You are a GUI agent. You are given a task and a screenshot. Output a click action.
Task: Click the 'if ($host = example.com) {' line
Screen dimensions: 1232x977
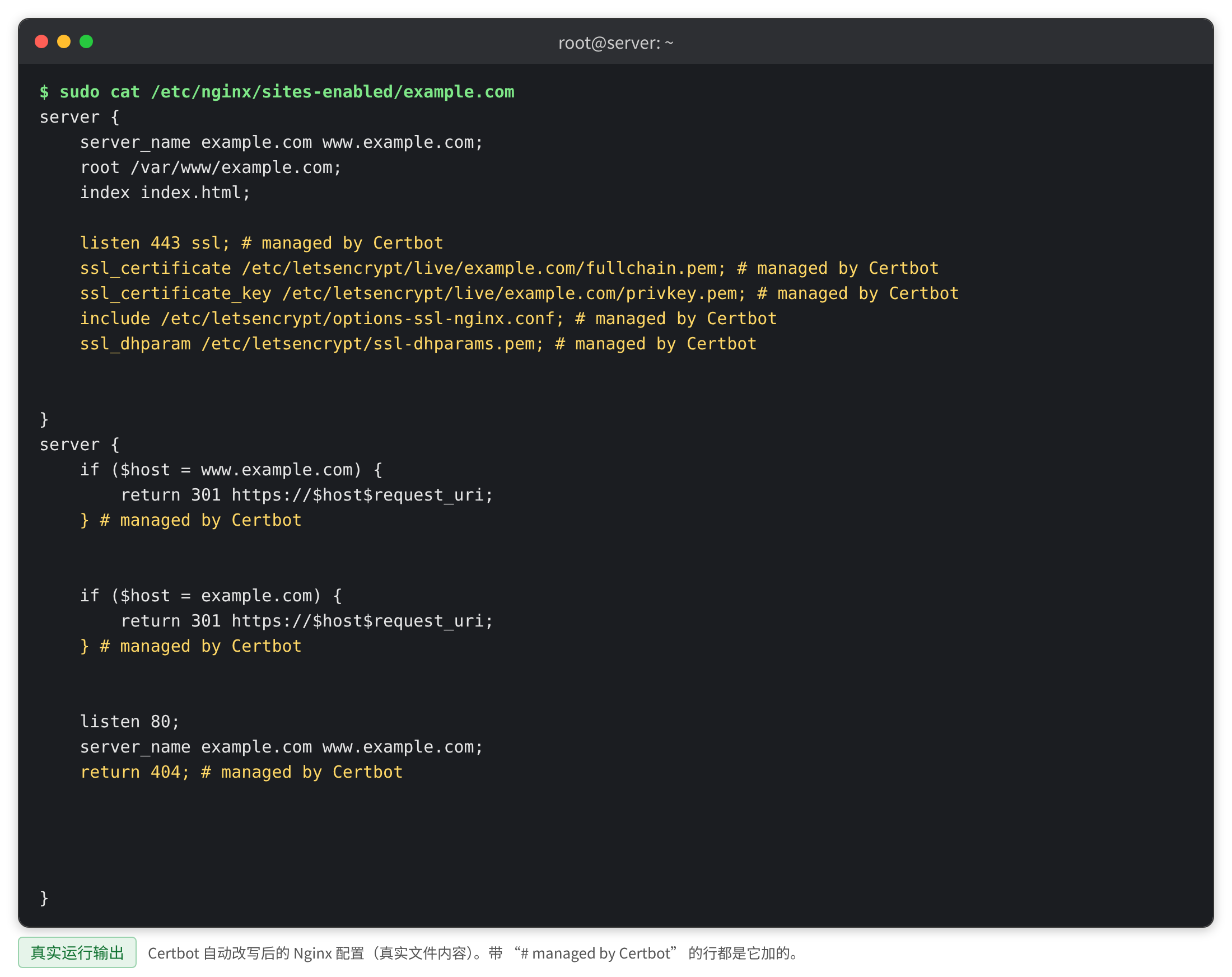(211, 595)
